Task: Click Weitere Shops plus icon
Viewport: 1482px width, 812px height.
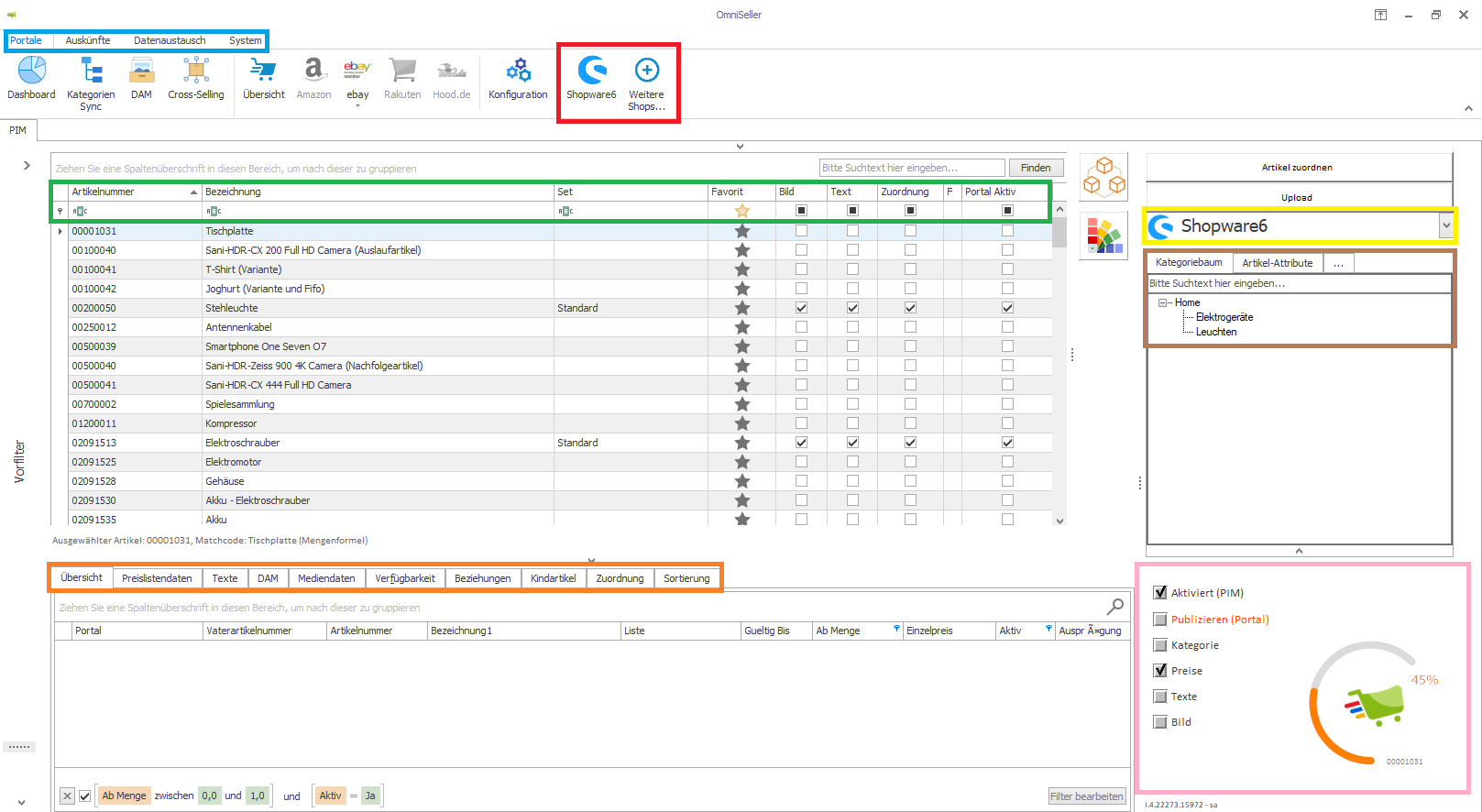Action: [x=646, y=71]
